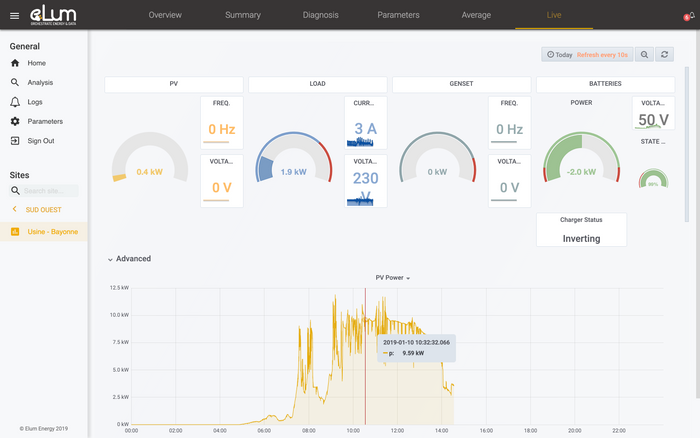This screenshot has height=438, width=700.
Task: Go back to SUD OUEST group
Action: (x=15, y=209)
